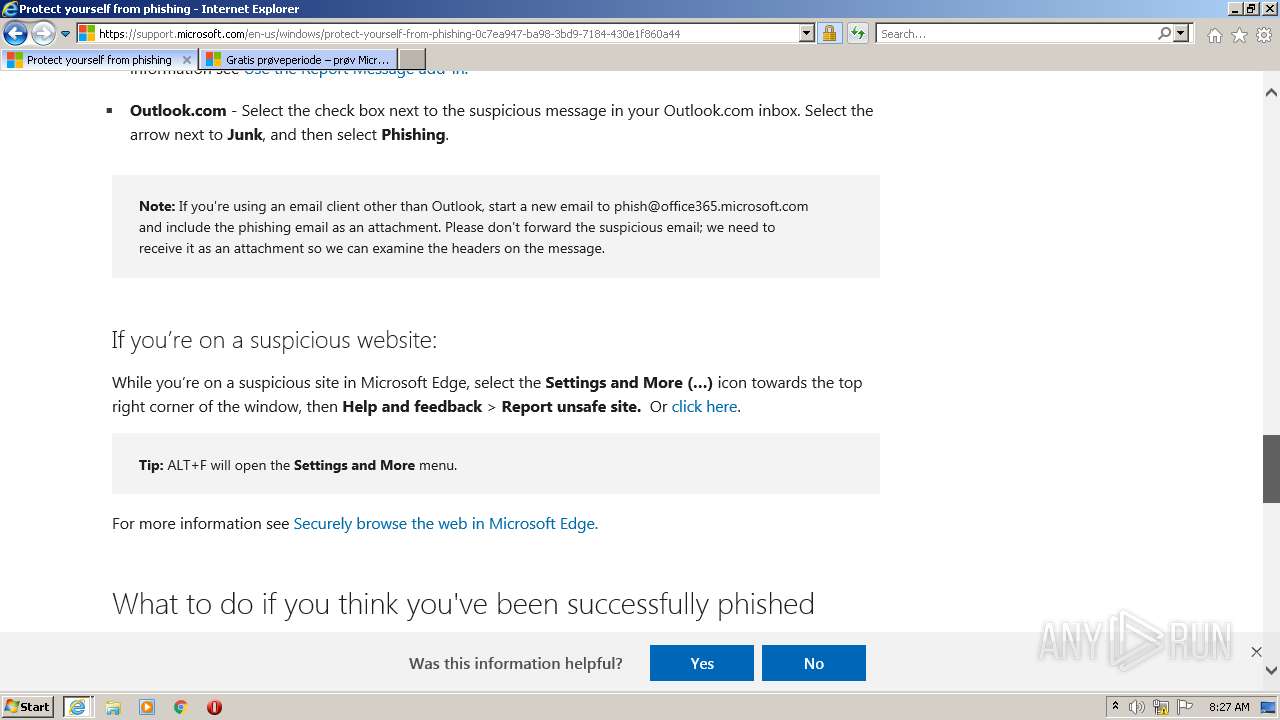Click the red Opera taskbar icon
Viewport: 1280px width, 720px height.
214,707
